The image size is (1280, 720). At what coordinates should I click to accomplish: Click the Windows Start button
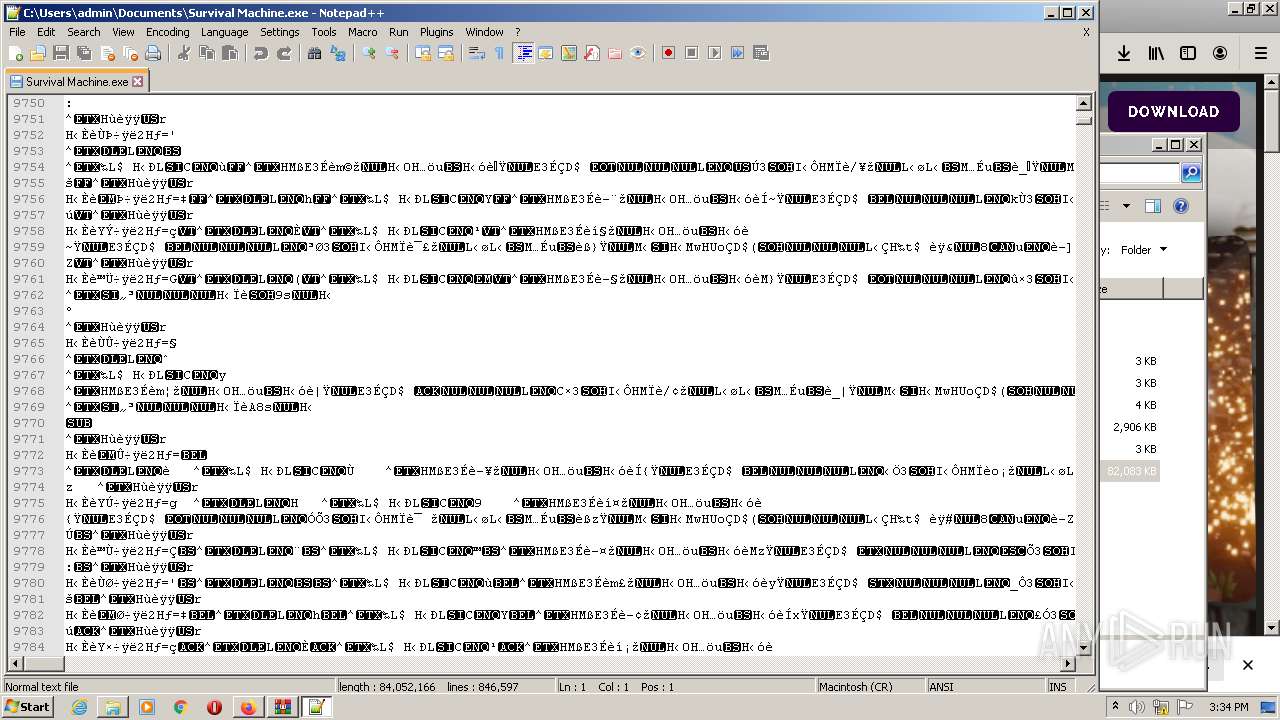(x=27, y=707)
